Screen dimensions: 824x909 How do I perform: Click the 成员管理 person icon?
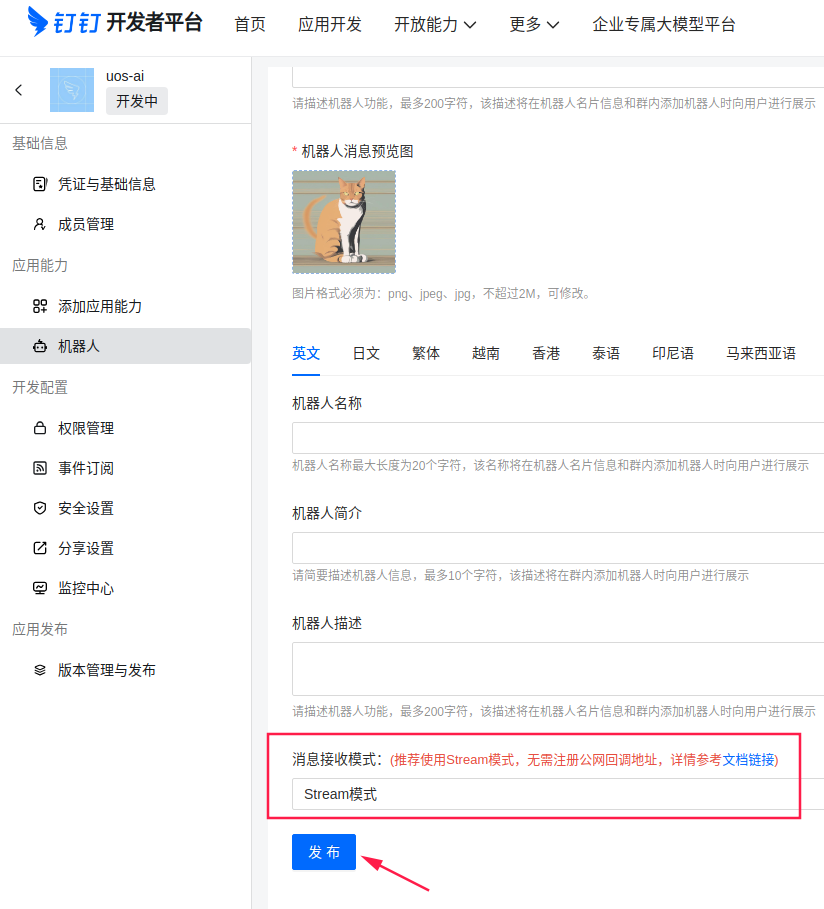point(39,224)
